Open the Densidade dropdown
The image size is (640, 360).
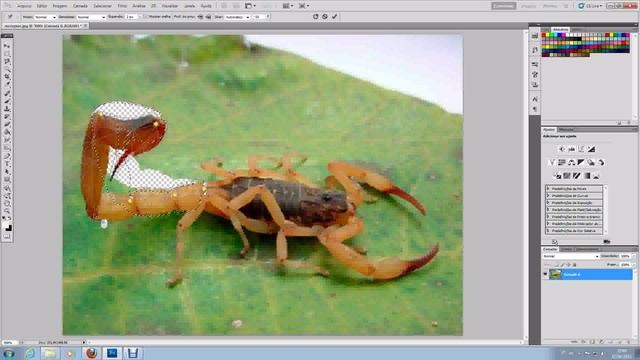coord(91,17)
